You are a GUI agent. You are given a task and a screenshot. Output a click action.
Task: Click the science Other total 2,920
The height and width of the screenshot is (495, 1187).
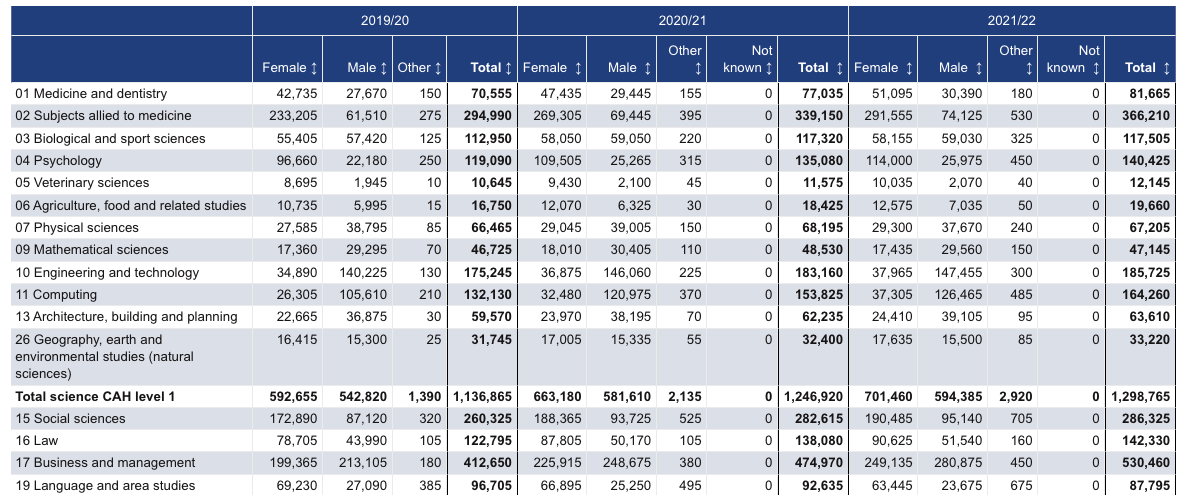(1016, 396)
